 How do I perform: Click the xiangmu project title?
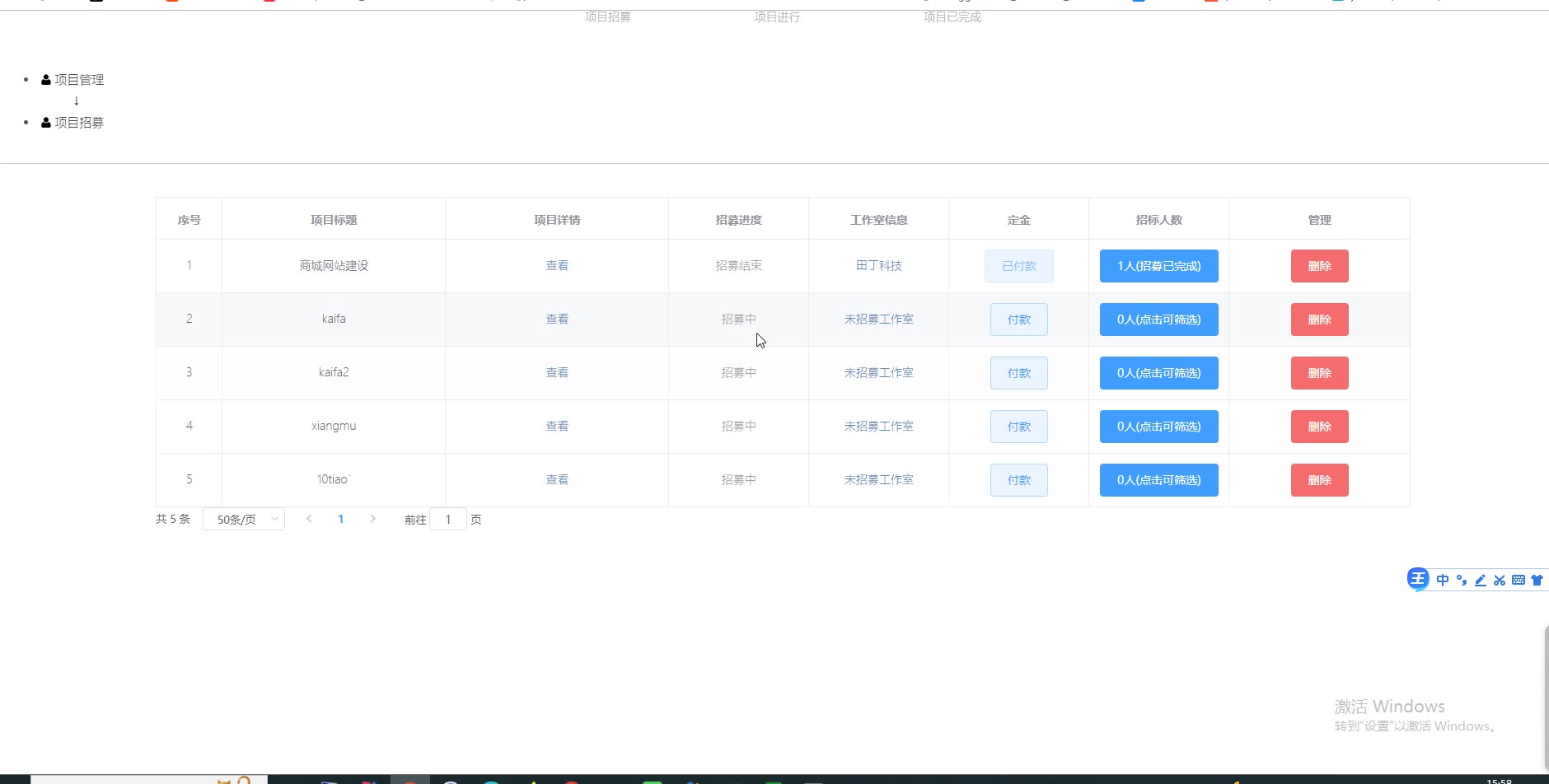coord(334,426)
